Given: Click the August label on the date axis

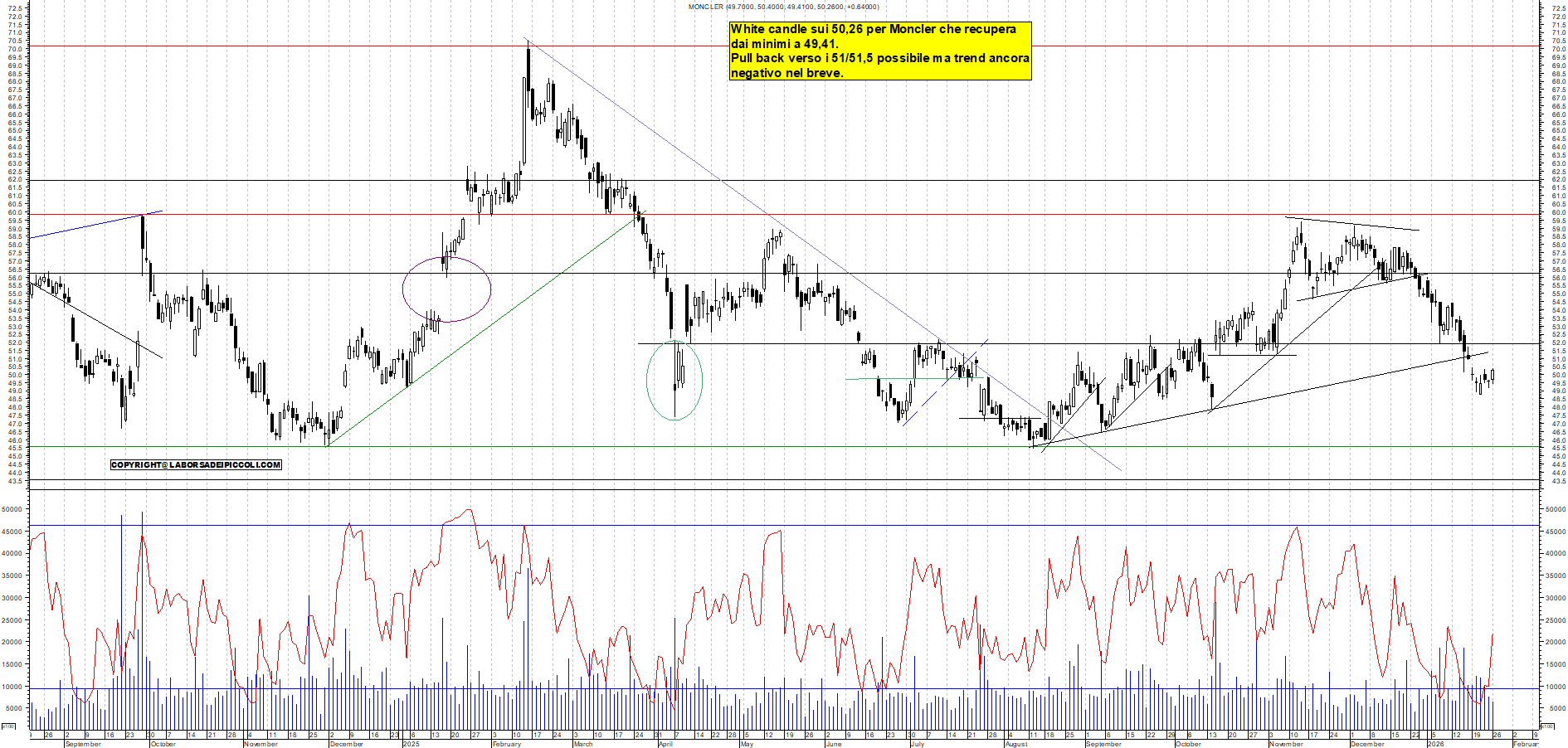Looking at the screenshot, I should coord(1016,744).
